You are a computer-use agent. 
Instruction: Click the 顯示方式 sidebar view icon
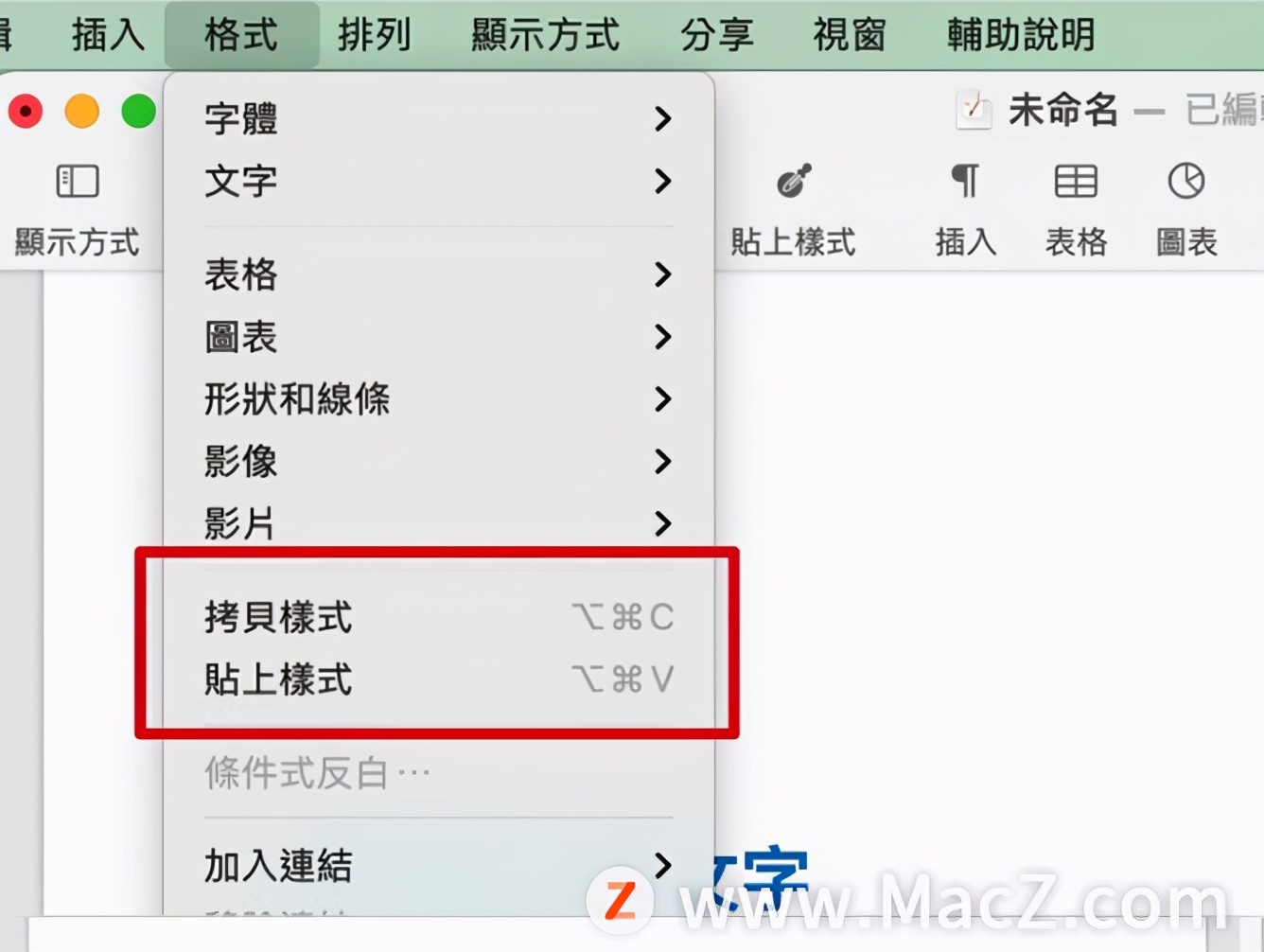[x=78, y=182]
